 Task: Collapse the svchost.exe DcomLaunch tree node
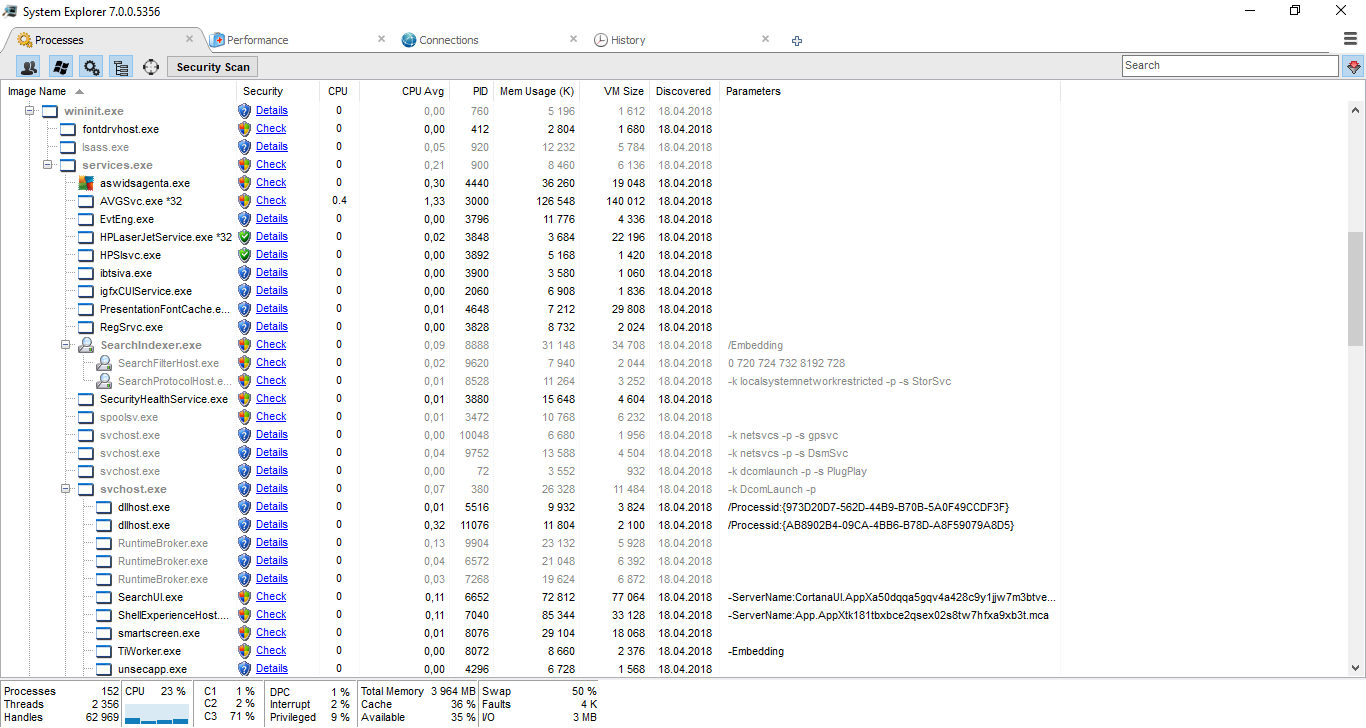point(65,489)
